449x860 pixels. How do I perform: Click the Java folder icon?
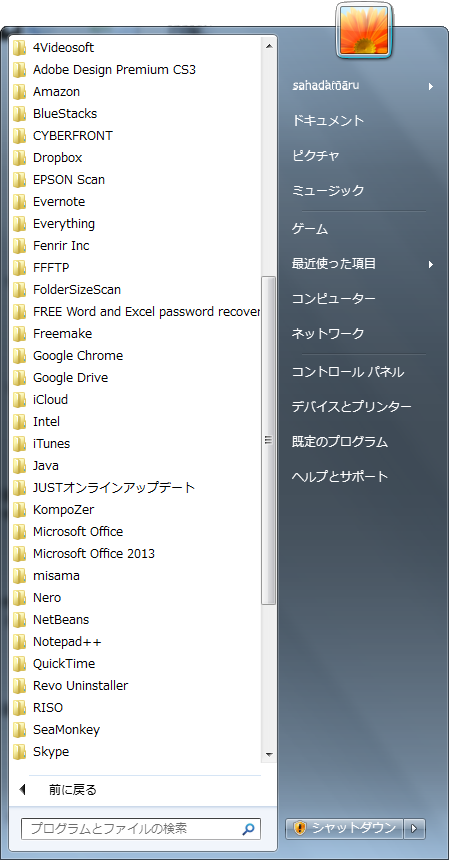click(x=19, y=466)
